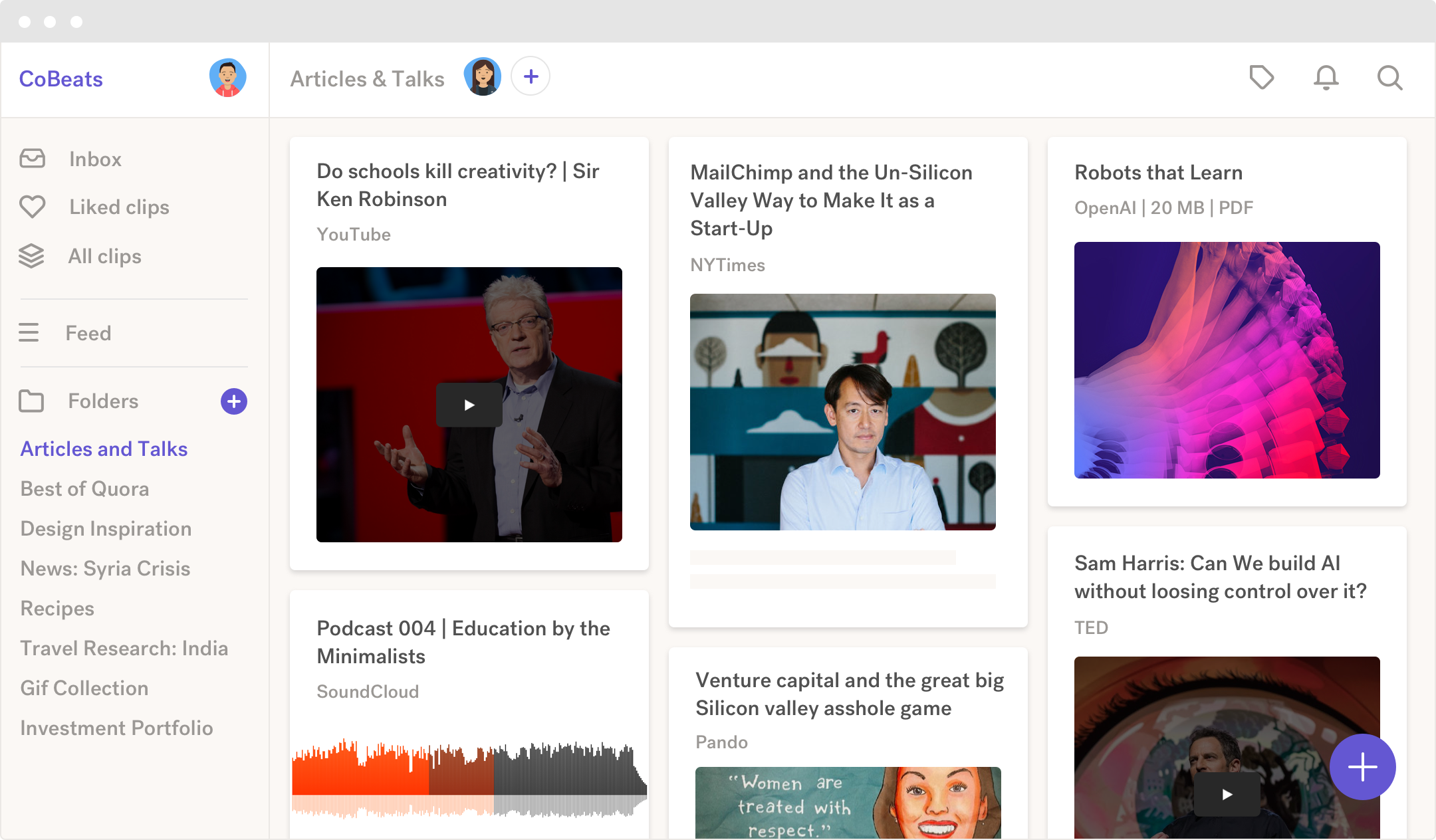
Task: Open Inbox in the sidebar
Action: (x=95, y=159)
